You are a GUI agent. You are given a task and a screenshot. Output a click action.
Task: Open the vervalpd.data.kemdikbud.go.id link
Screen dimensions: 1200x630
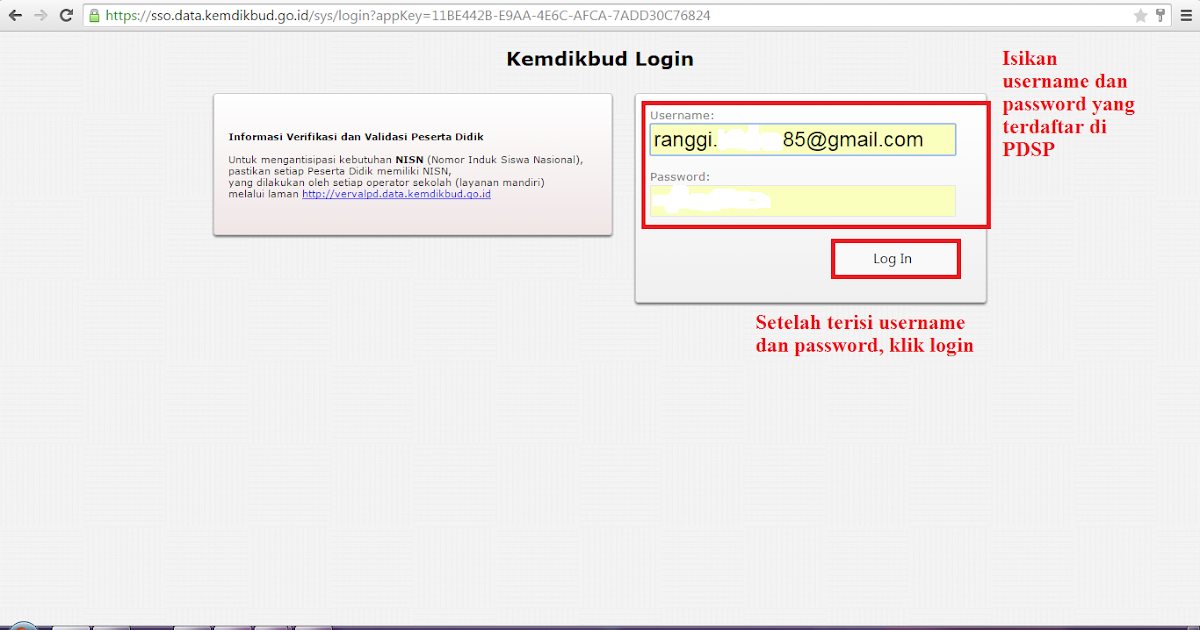[396, 194]
